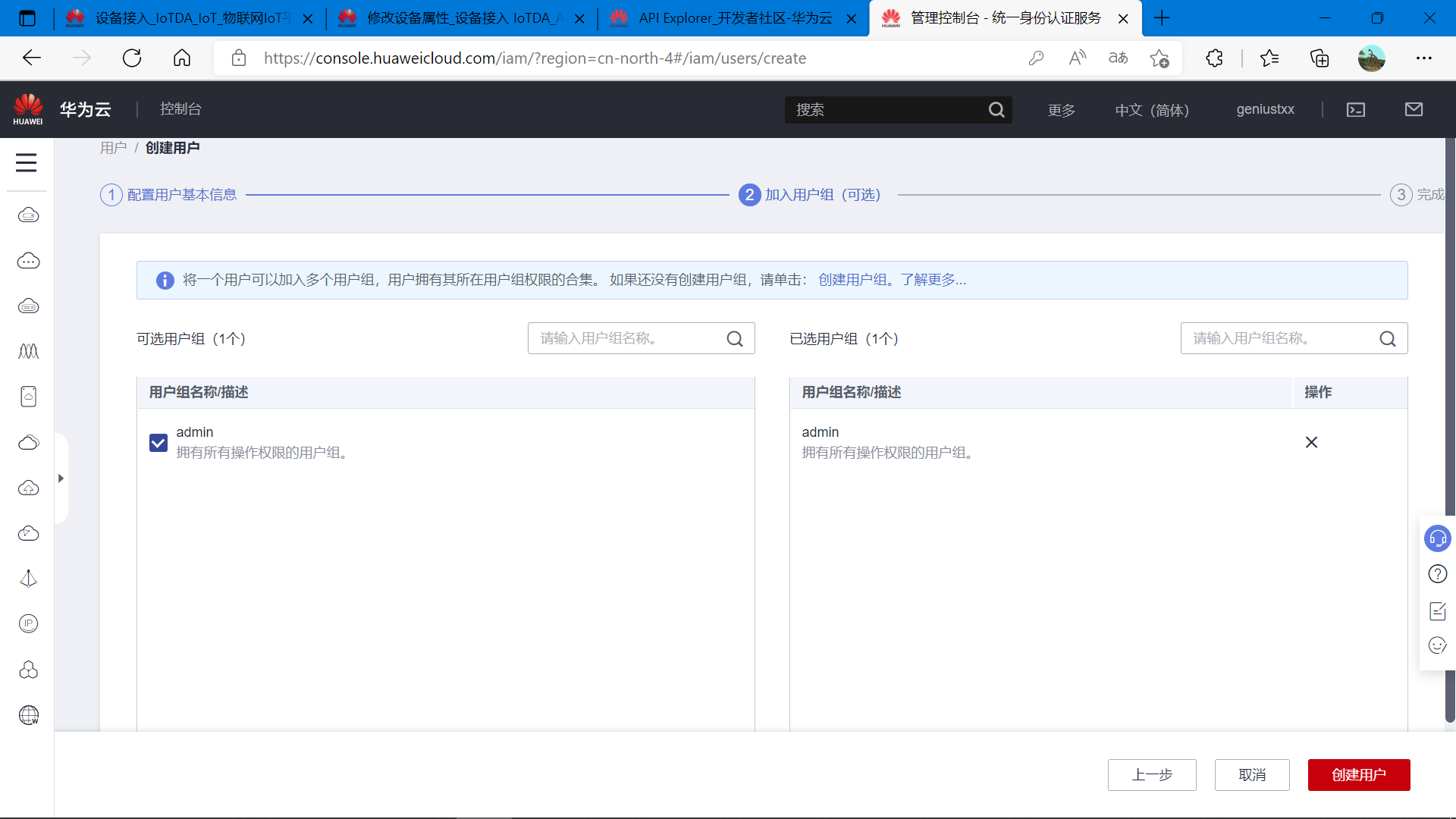1456x819 pixels.
Task: Open customer service headset icon
Action: (x=1438, y=538)
